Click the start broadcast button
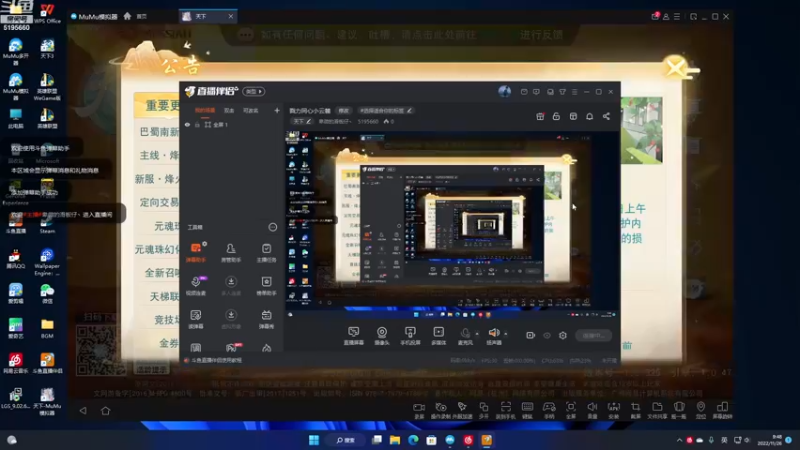The height and width of the screenshot is (450, 800). [x=593, y=335]
